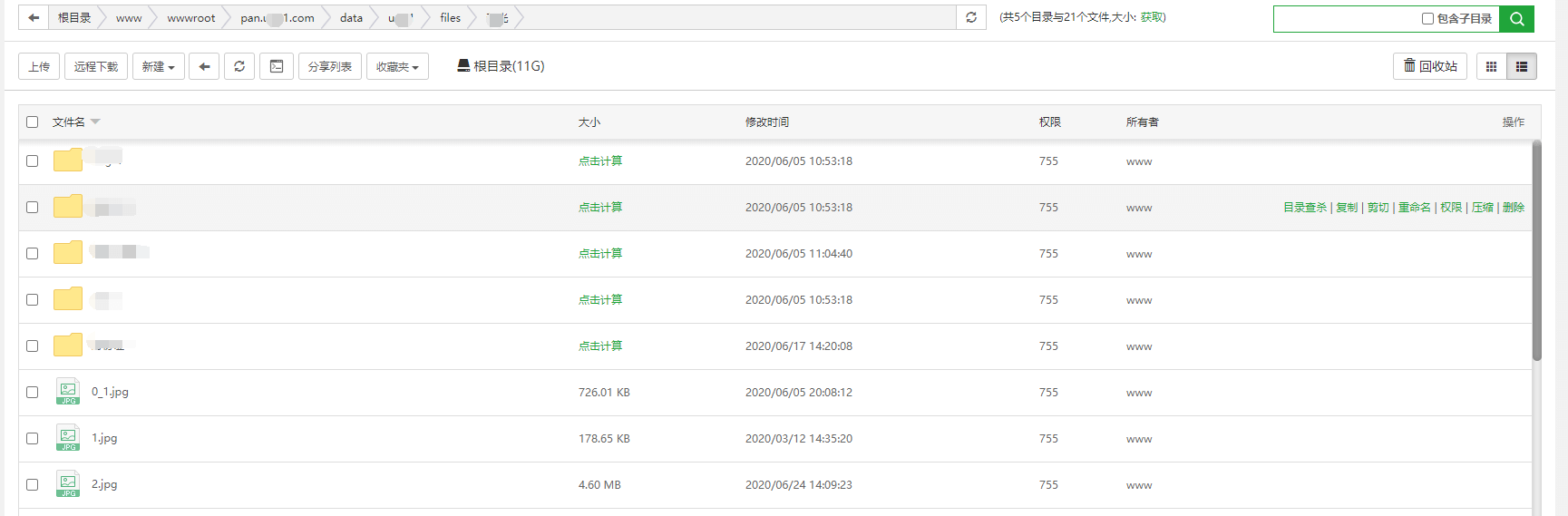Open the 收藏夹 favorites dropdown
The height and width of the screenshot is (516, 1568).
[397, 66]
